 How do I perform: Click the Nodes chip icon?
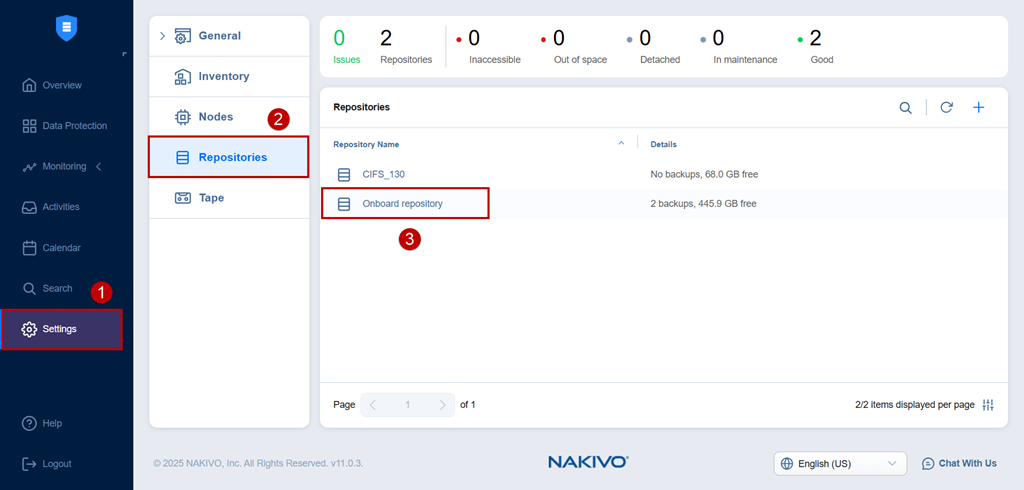[183, 117]
